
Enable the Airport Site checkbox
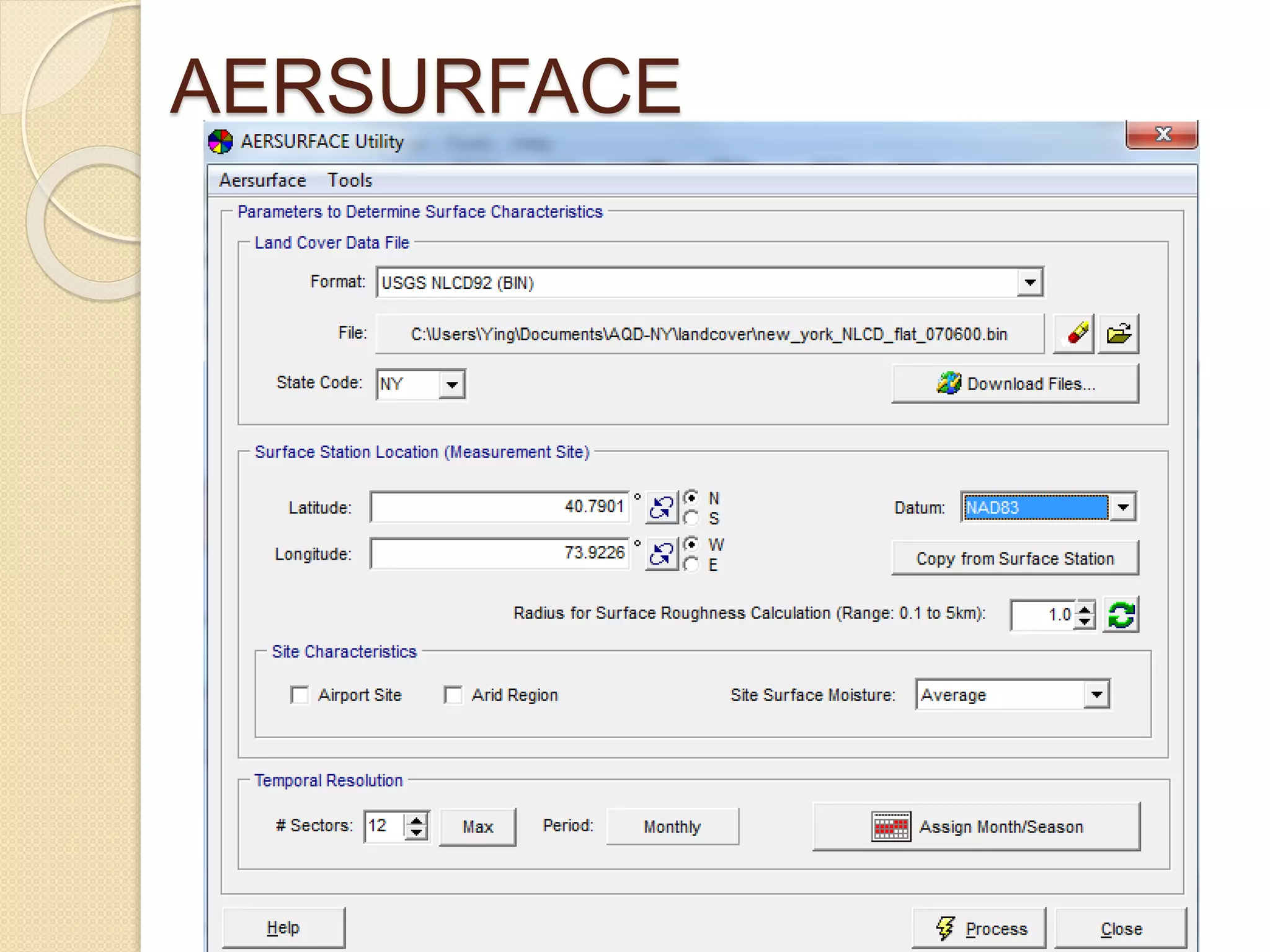300,695
